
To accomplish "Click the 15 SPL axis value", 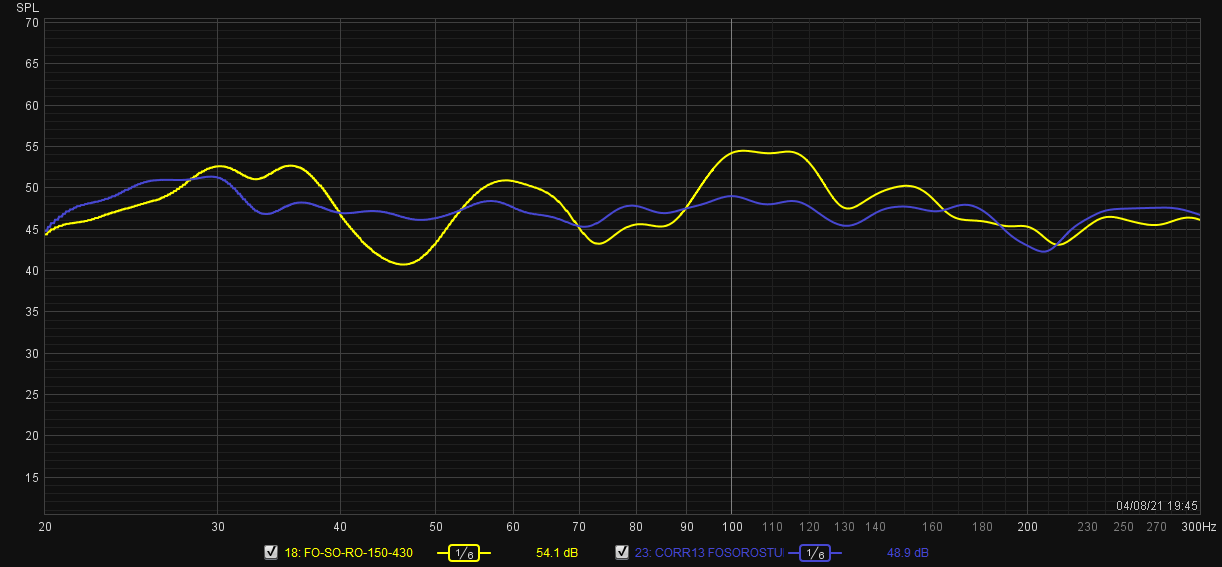I will coord(32,478).
